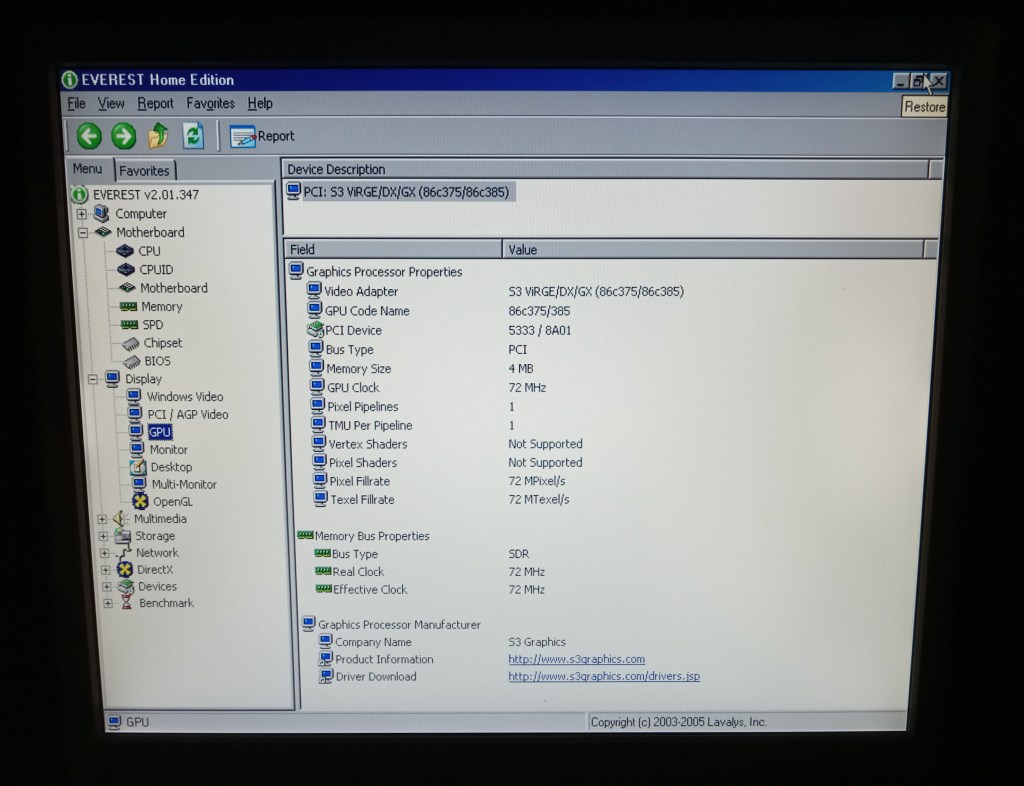Select OpenGL in the Display tree

pos(172,502)
